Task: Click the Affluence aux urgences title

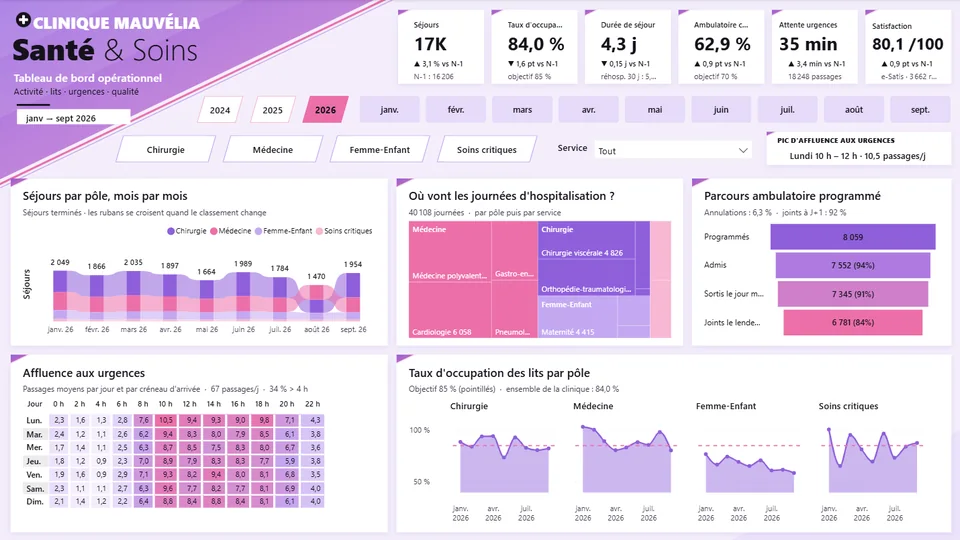Action: coord(84,373)
